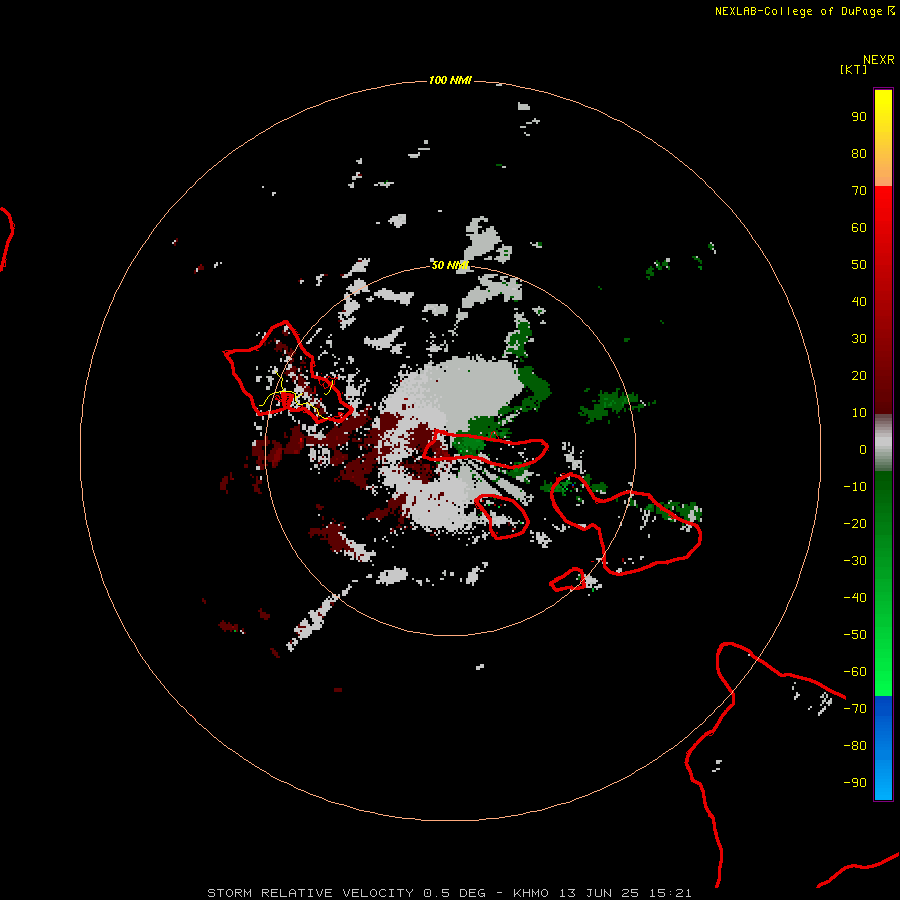The height and width of the screenshot is (900, 900).
Task: Select the -90 value on the scale
Action: 855,783
